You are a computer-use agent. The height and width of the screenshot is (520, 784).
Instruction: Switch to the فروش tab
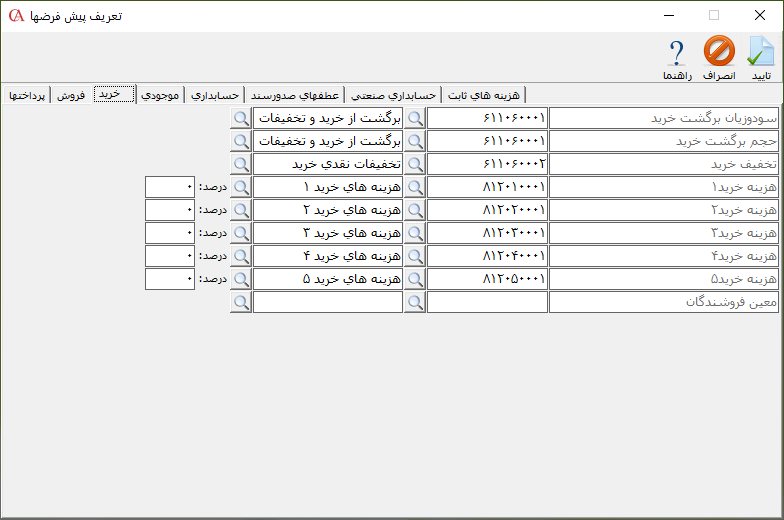(x=70, y=95)
